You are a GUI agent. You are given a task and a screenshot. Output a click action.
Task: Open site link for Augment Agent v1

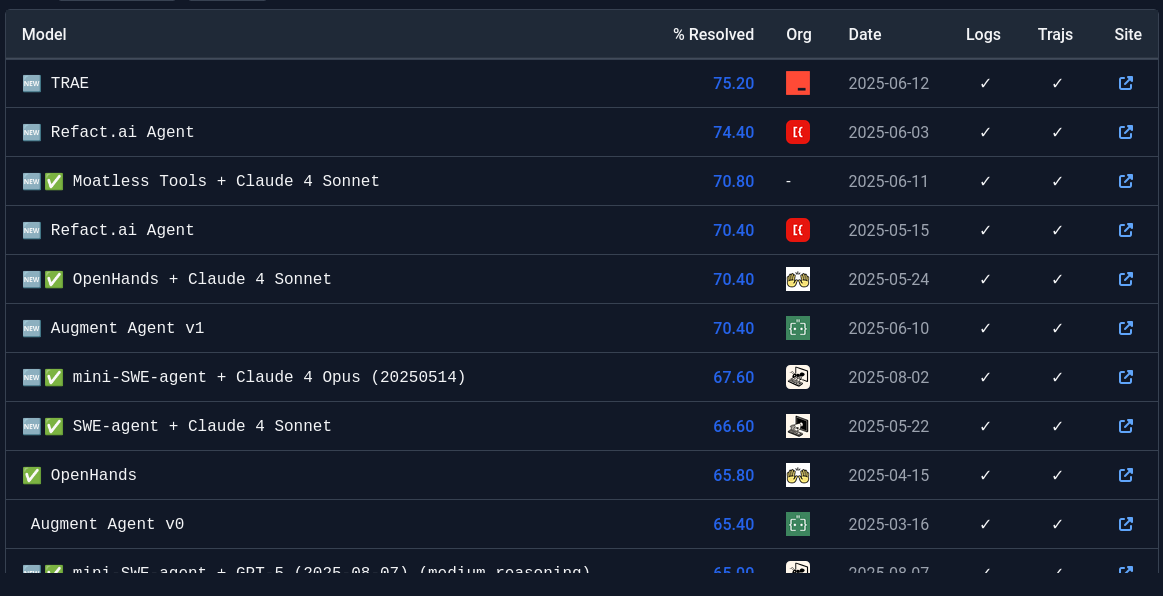1125,328
